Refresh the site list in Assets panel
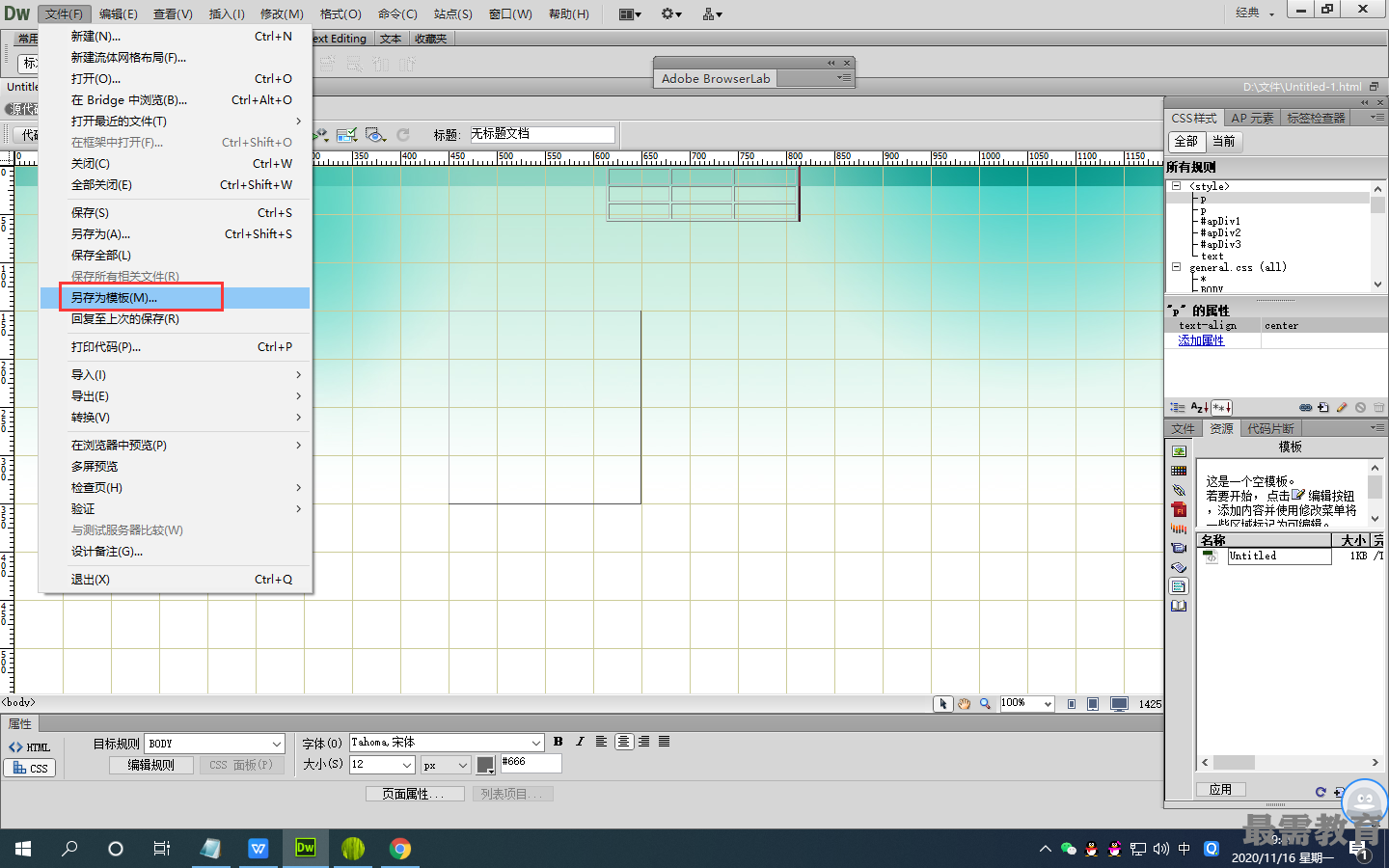 1321,791
